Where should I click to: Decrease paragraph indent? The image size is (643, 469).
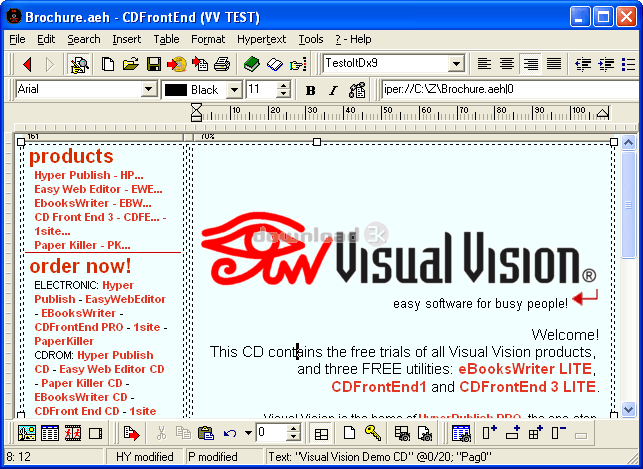[x=583, y=64]
